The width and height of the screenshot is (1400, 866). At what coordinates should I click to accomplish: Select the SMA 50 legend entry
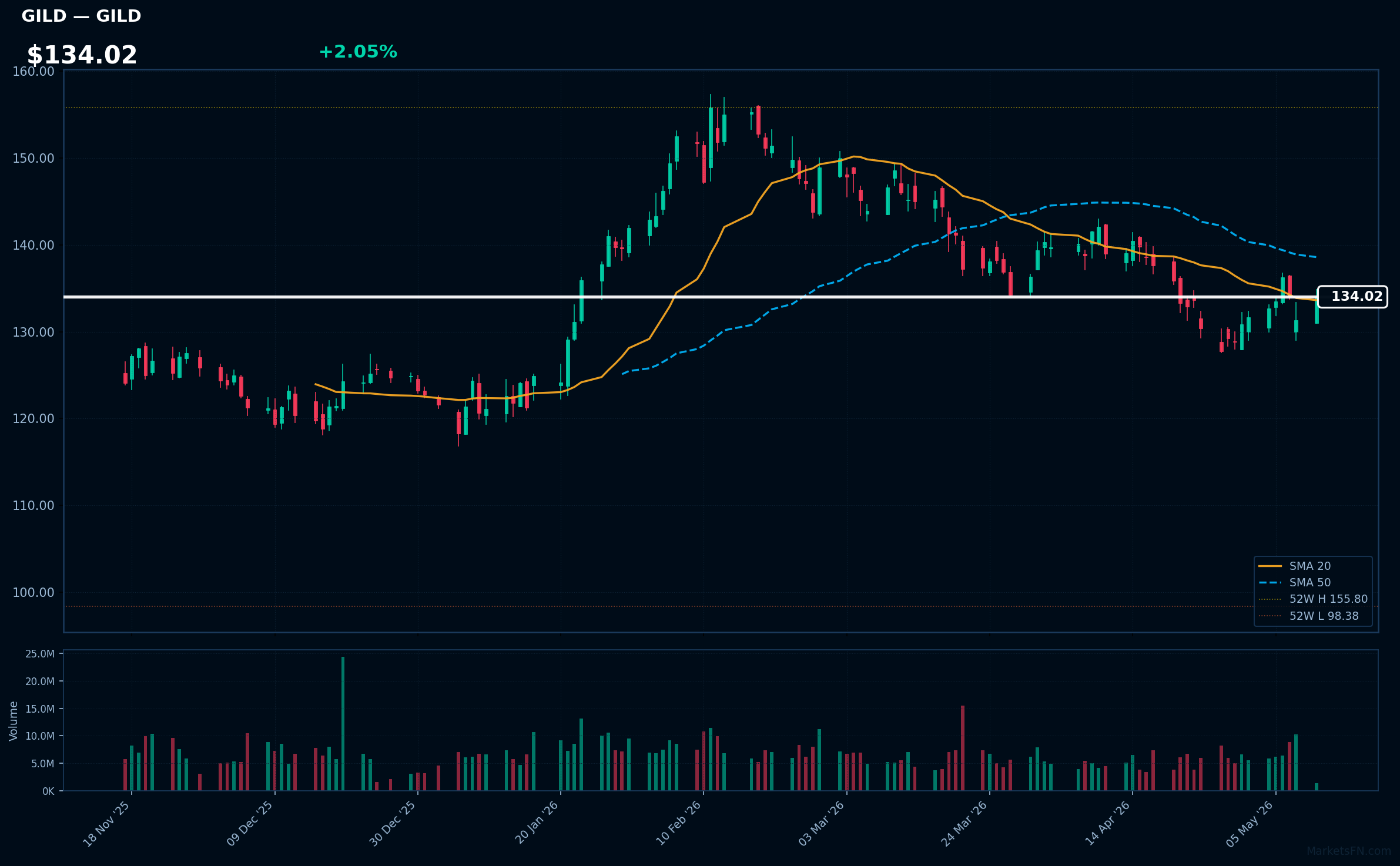click(1313, 582)
